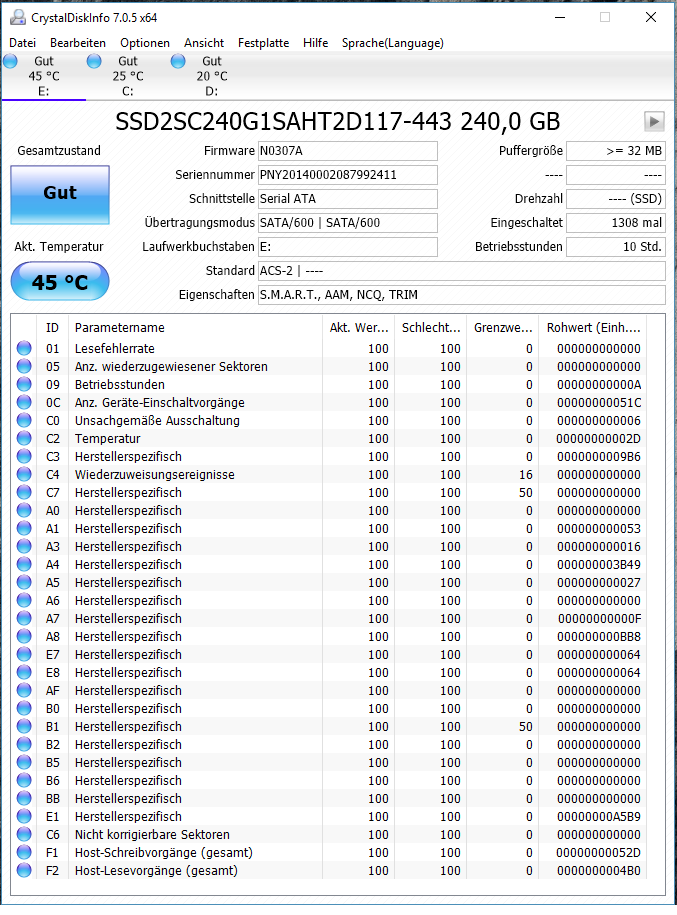Click the Seriennummer field
The image size is (677, 915).
click(x=348, y=174)
